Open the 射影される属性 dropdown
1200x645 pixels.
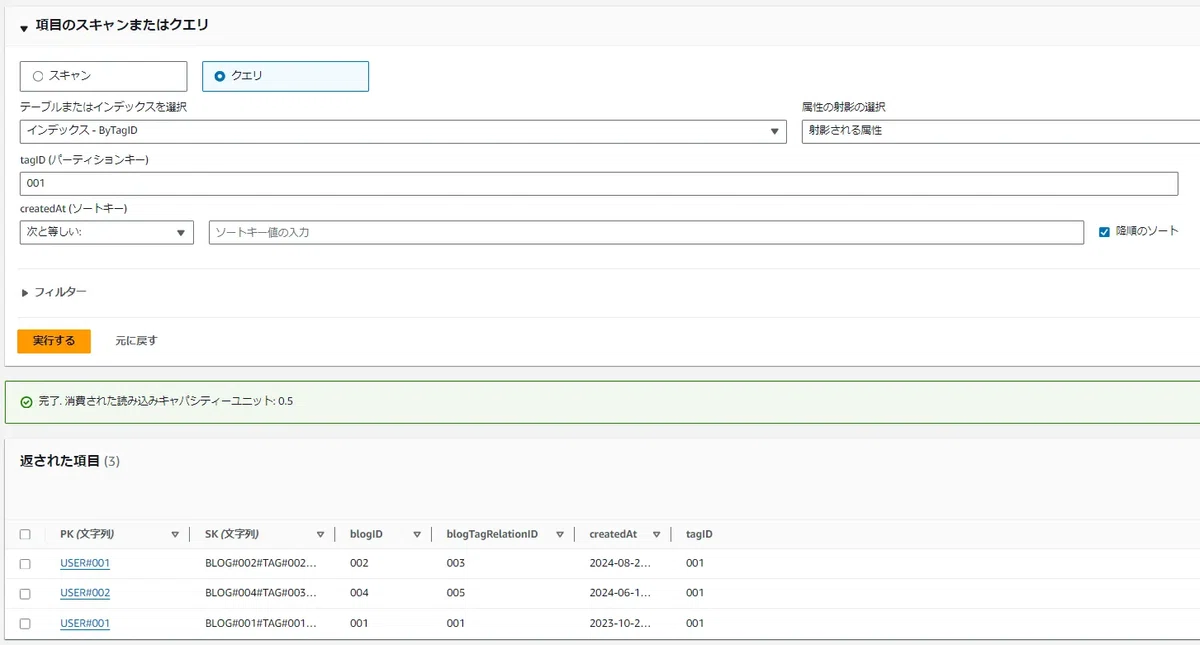(1001, 131)
